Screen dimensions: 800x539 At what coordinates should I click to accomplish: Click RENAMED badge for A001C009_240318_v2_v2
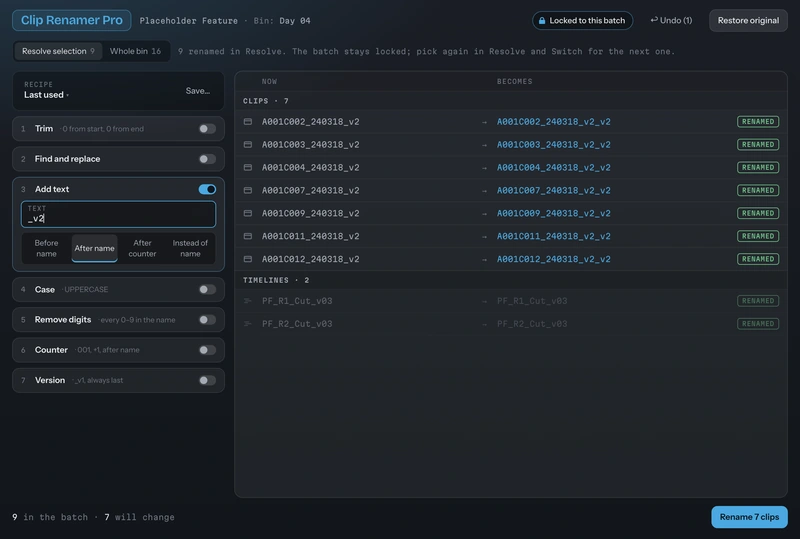click(x=758, y=213)
